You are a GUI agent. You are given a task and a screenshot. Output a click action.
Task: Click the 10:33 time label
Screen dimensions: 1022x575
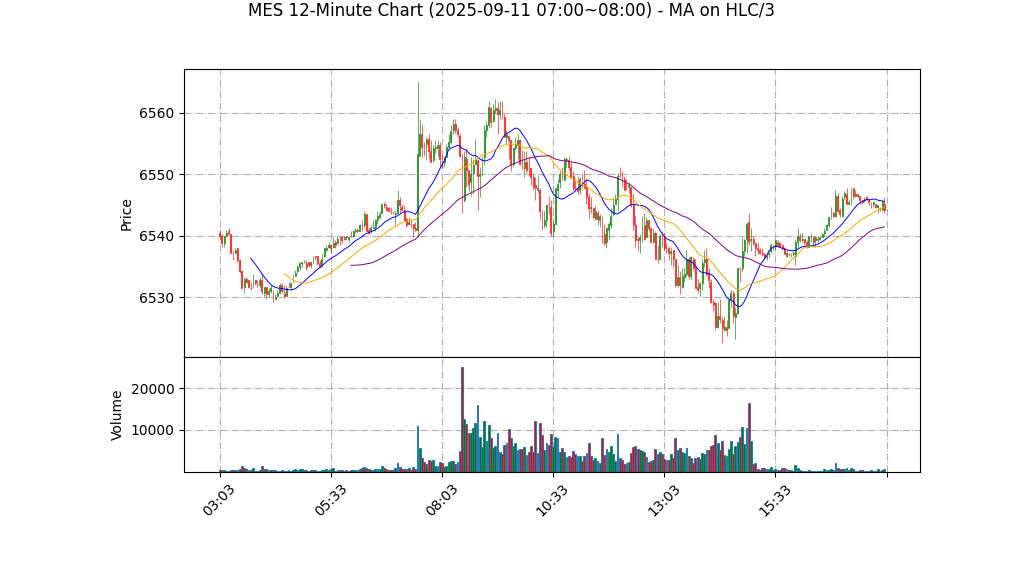[x=551, y=501]
